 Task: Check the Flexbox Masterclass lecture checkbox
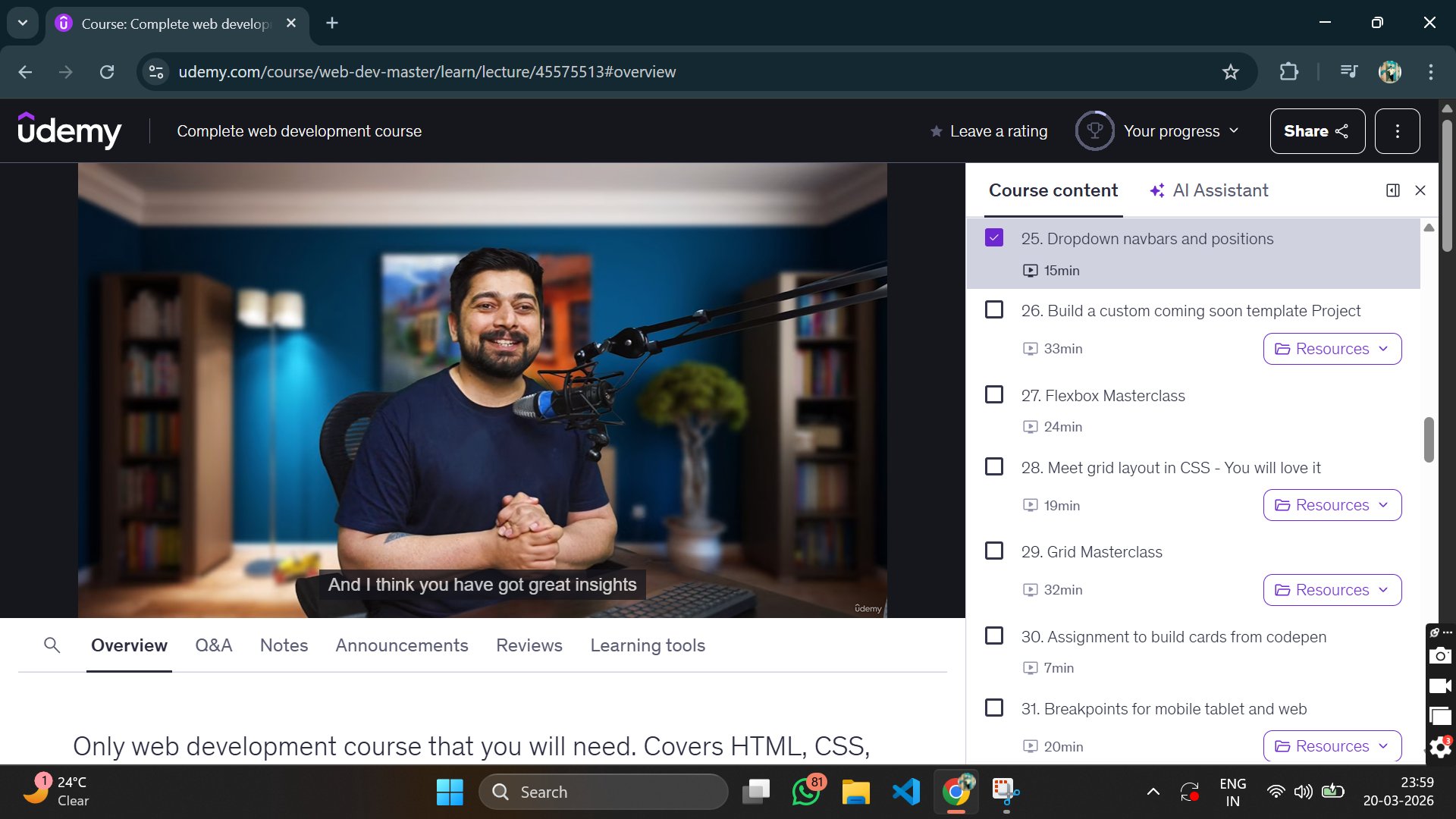pos(994,395)
